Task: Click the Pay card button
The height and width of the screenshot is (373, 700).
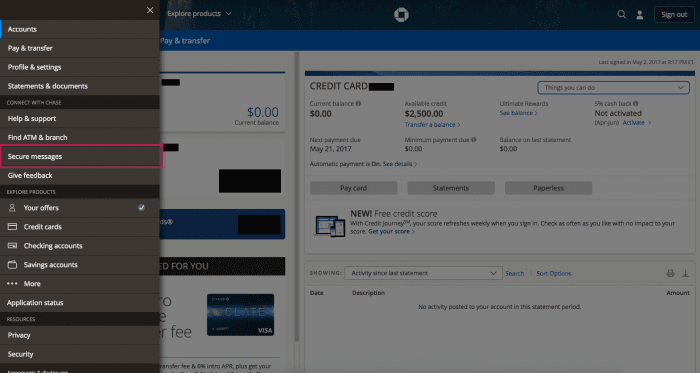Action: (x=354, y=188)
